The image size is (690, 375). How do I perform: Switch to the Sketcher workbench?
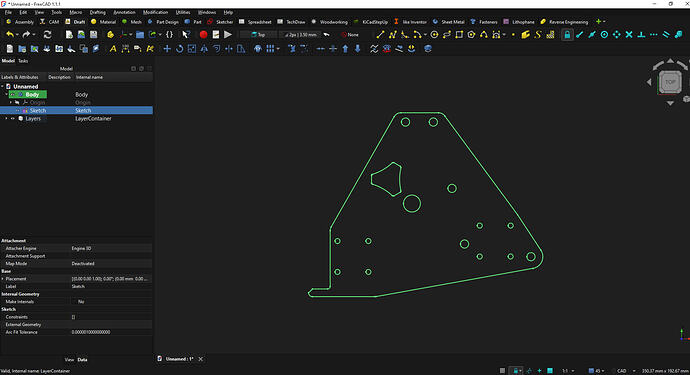220,22
